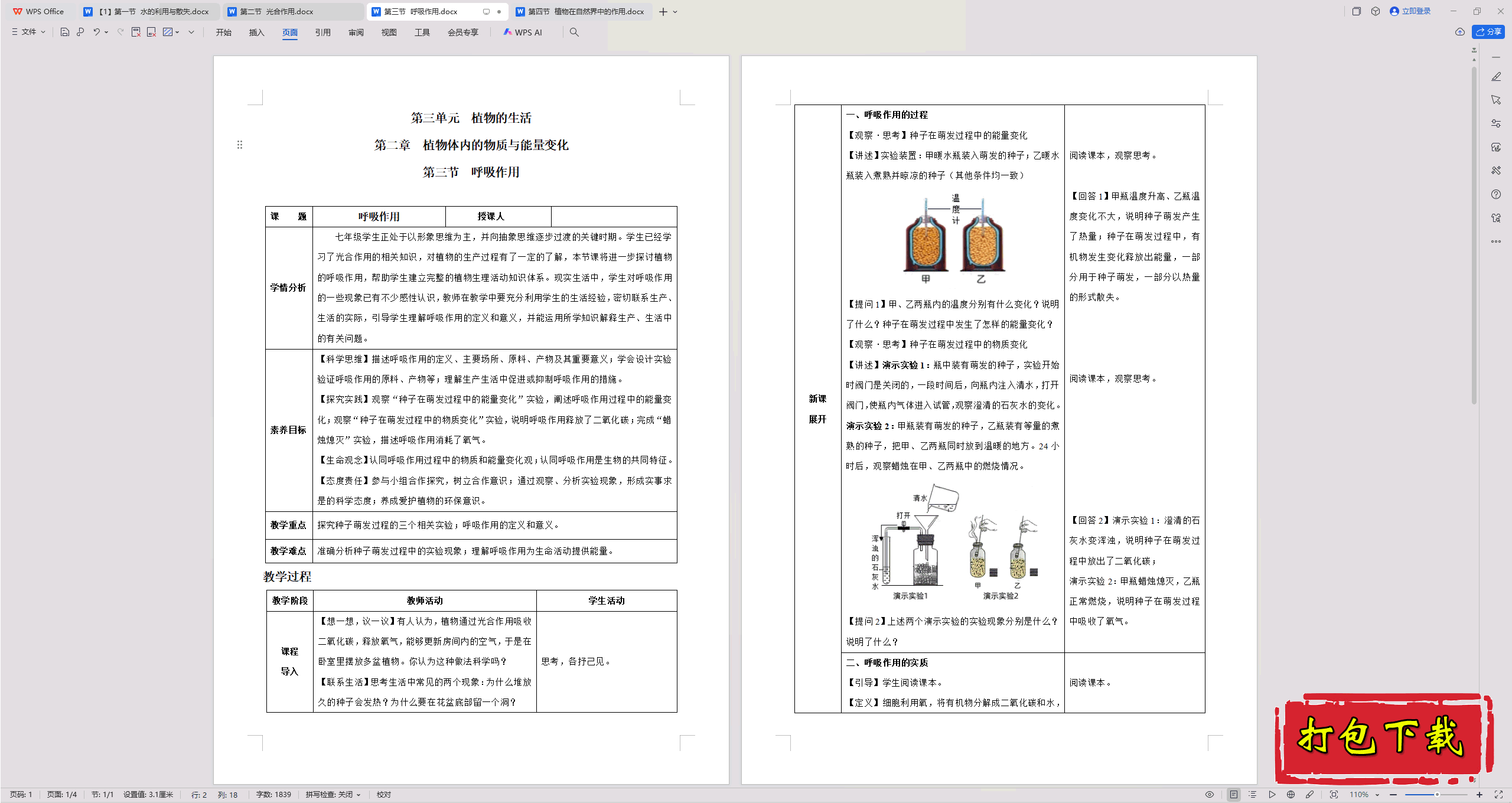Switch to 第二节 光合作用.docx tab
Screen dimensions: 1512x803
[292, 11]
